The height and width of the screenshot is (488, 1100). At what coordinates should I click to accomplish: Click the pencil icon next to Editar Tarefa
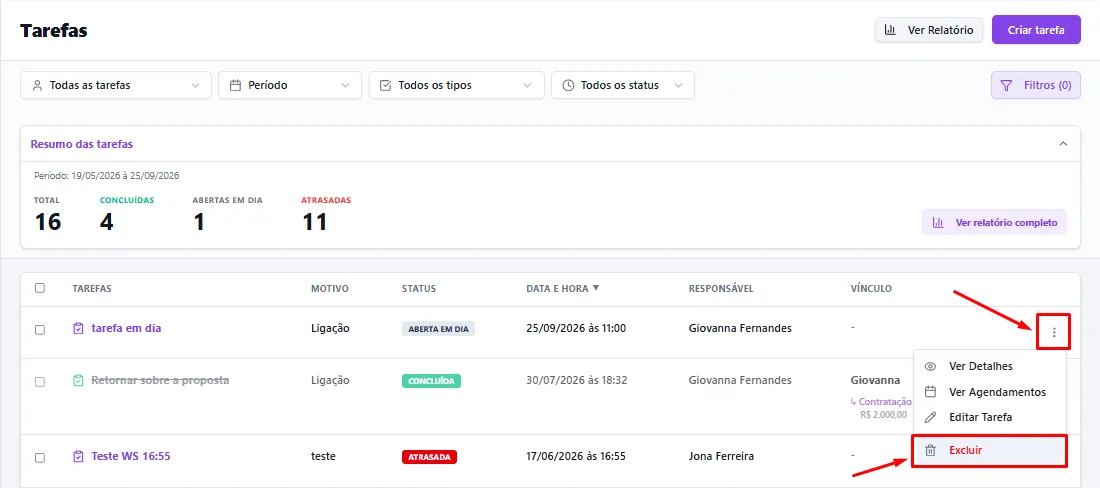pyautogui.click(x=931, y=417)
